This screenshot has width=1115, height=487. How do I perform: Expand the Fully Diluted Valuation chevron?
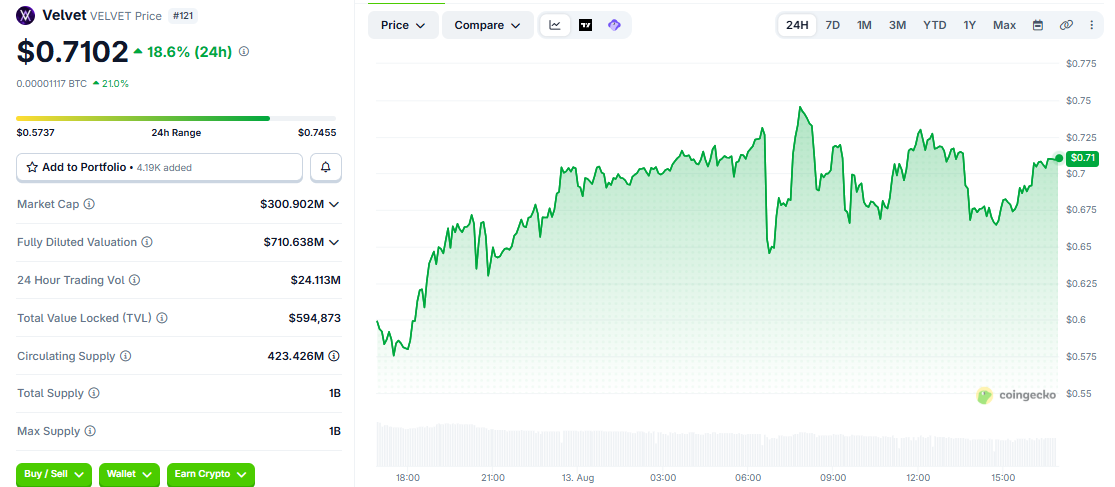point(334,242)
